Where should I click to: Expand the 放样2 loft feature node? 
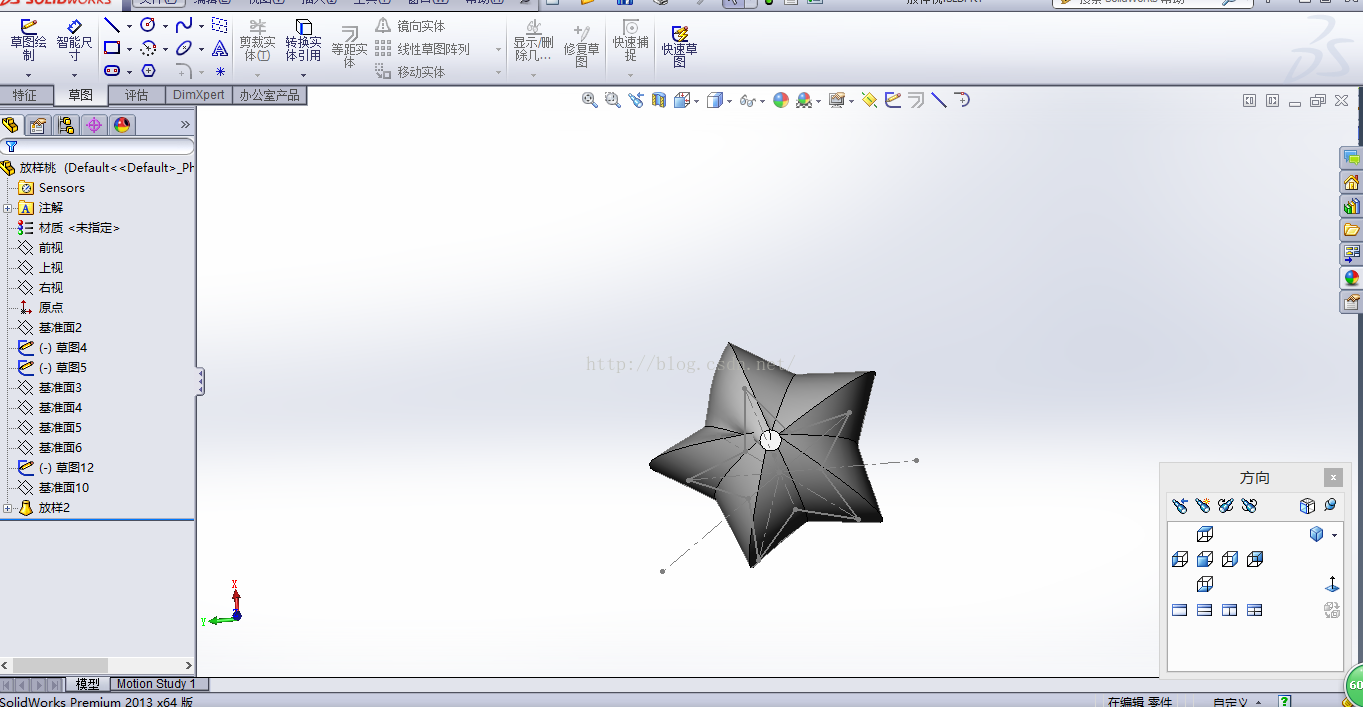click(7, 508)
